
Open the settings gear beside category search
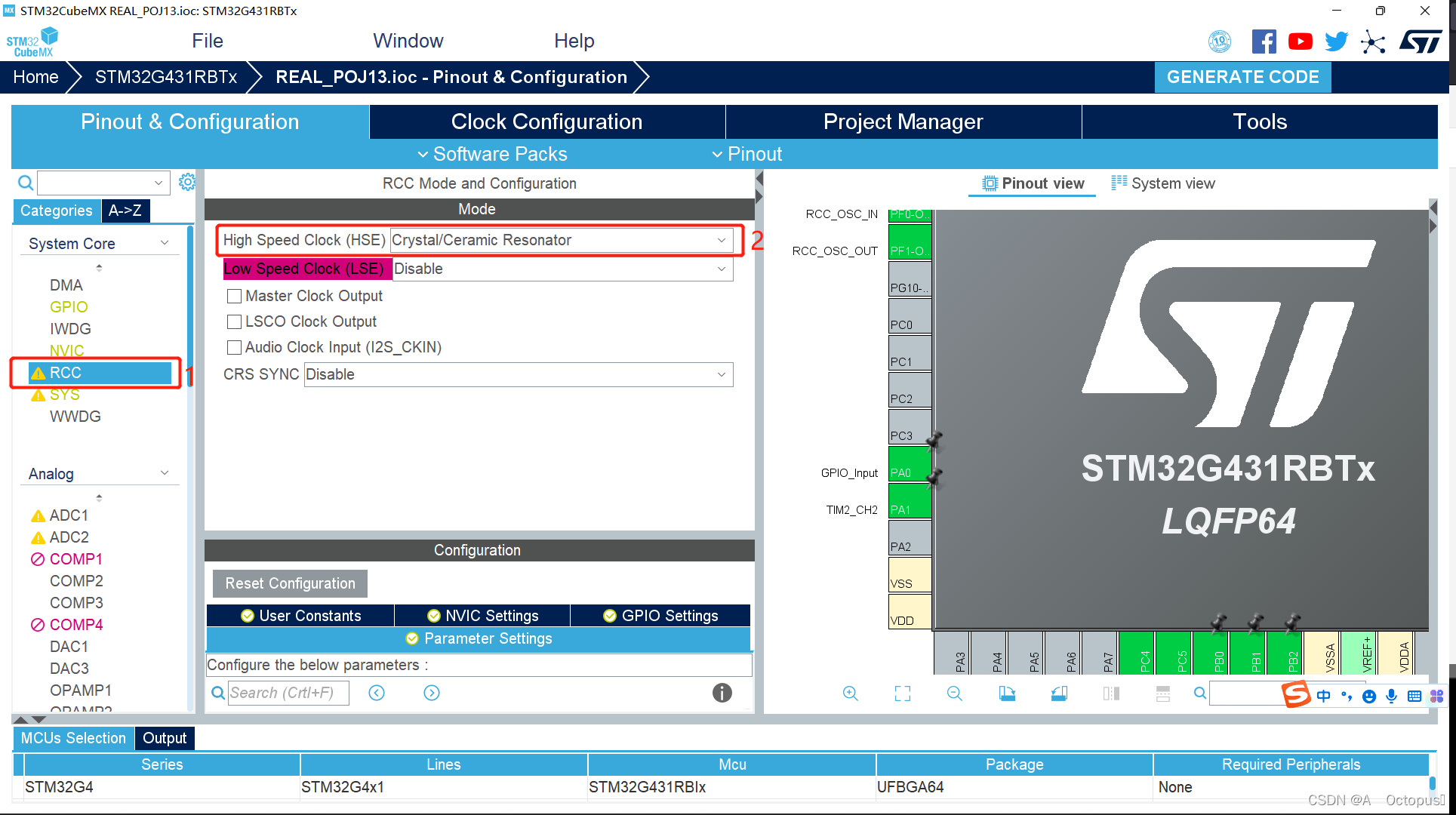(x=187, y=182)
